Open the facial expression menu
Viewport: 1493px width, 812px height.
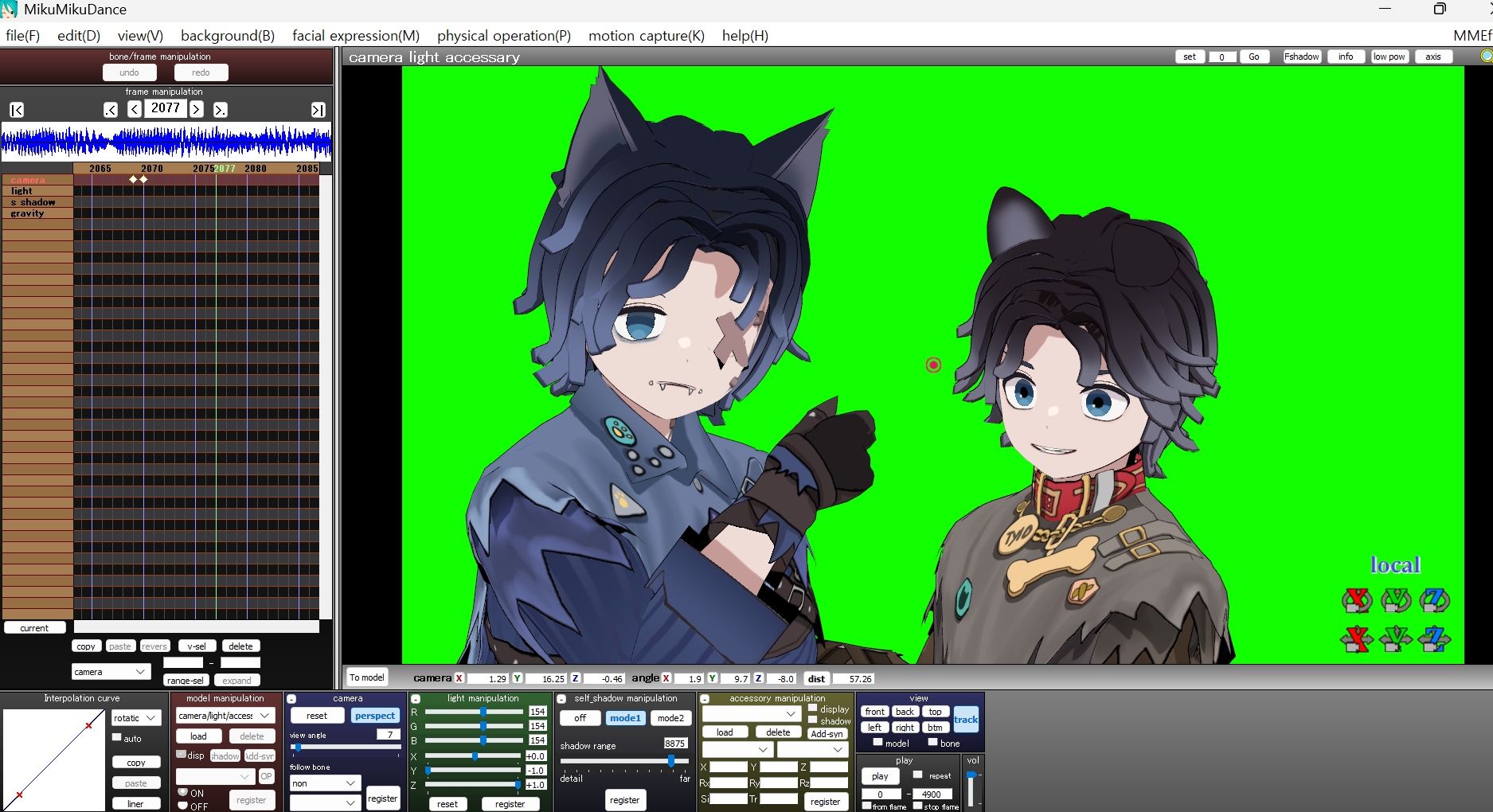coord(355,36)
